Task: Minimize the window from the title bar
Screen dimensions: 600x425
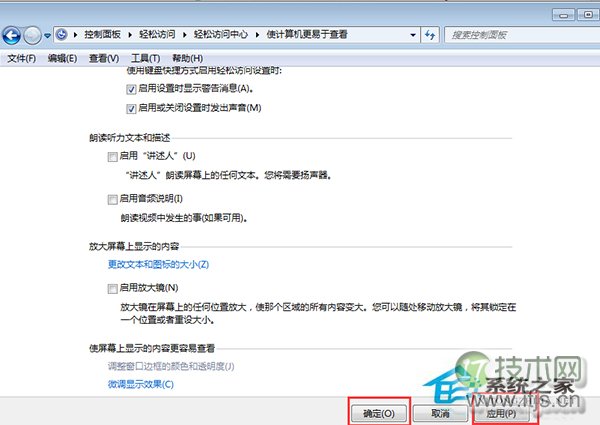Action: pyautogui.click(x=563, y=15)
